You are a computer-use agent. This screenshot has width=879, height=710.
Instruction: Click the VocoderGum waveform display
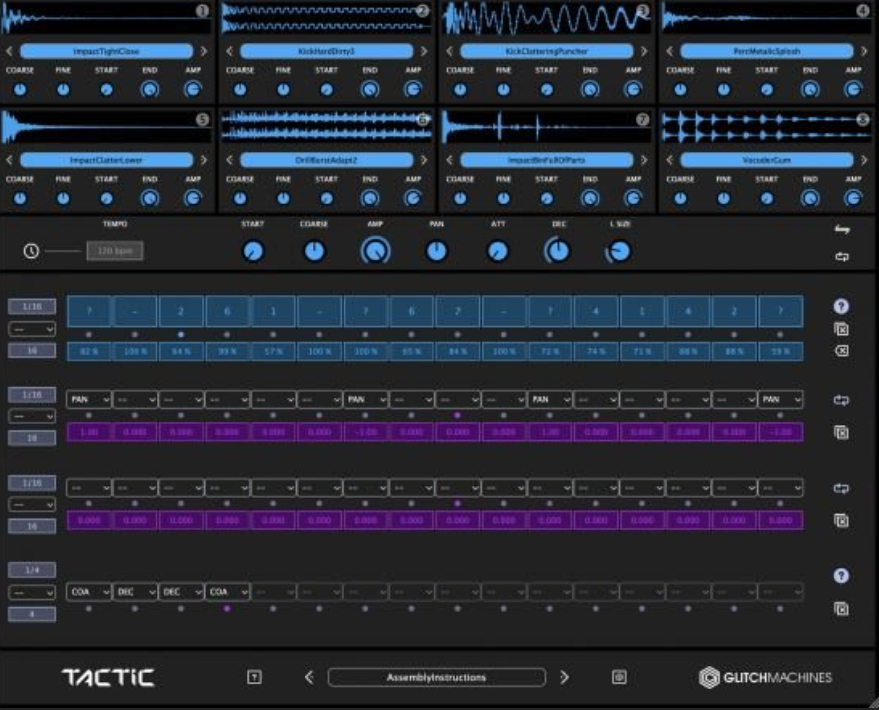(766, 127)
